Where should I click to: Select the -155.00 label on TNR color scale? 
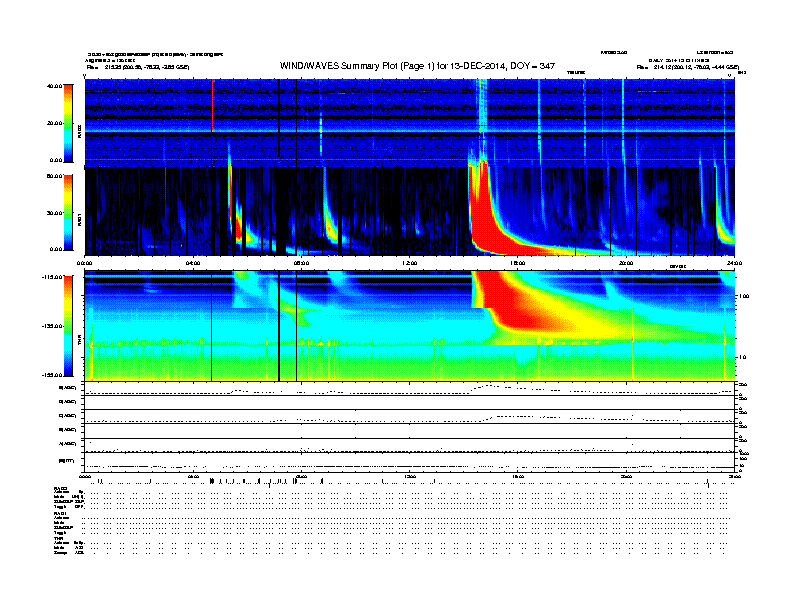(52, 375)
